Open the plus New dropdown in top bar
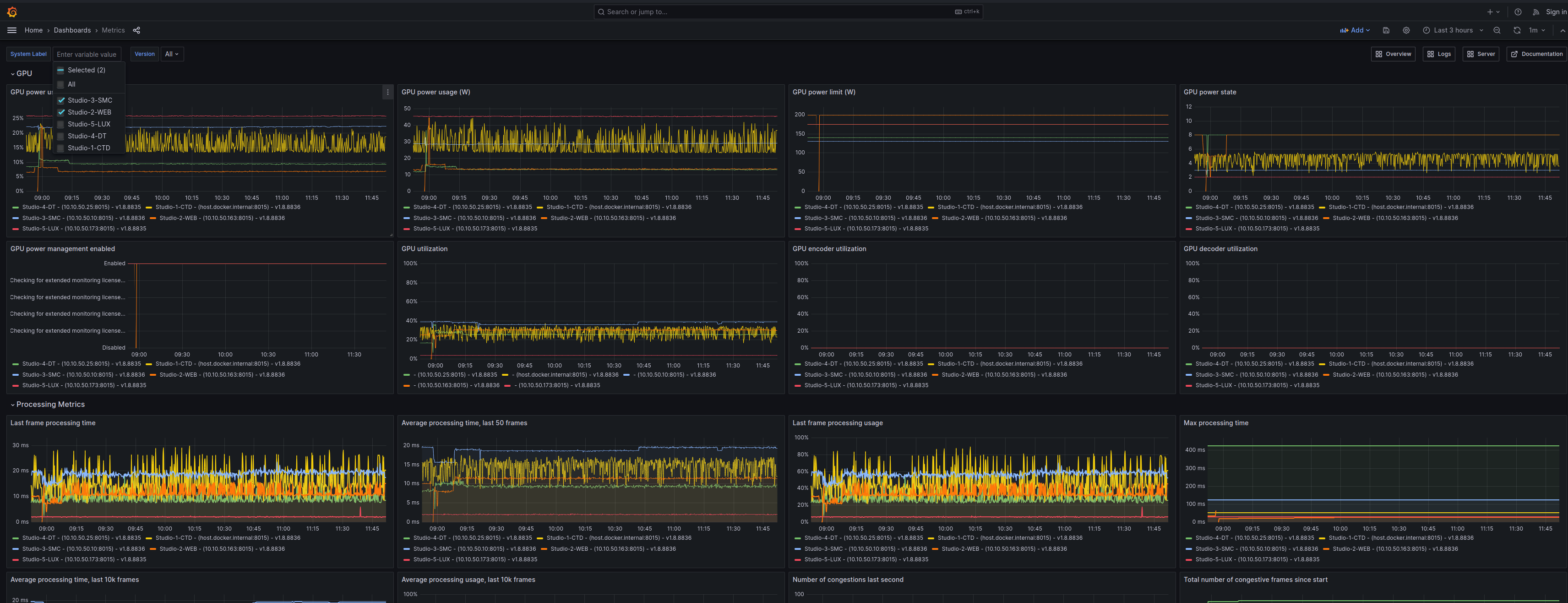The height and width of the screenshot is (603, 1568). click(1493, 11)
